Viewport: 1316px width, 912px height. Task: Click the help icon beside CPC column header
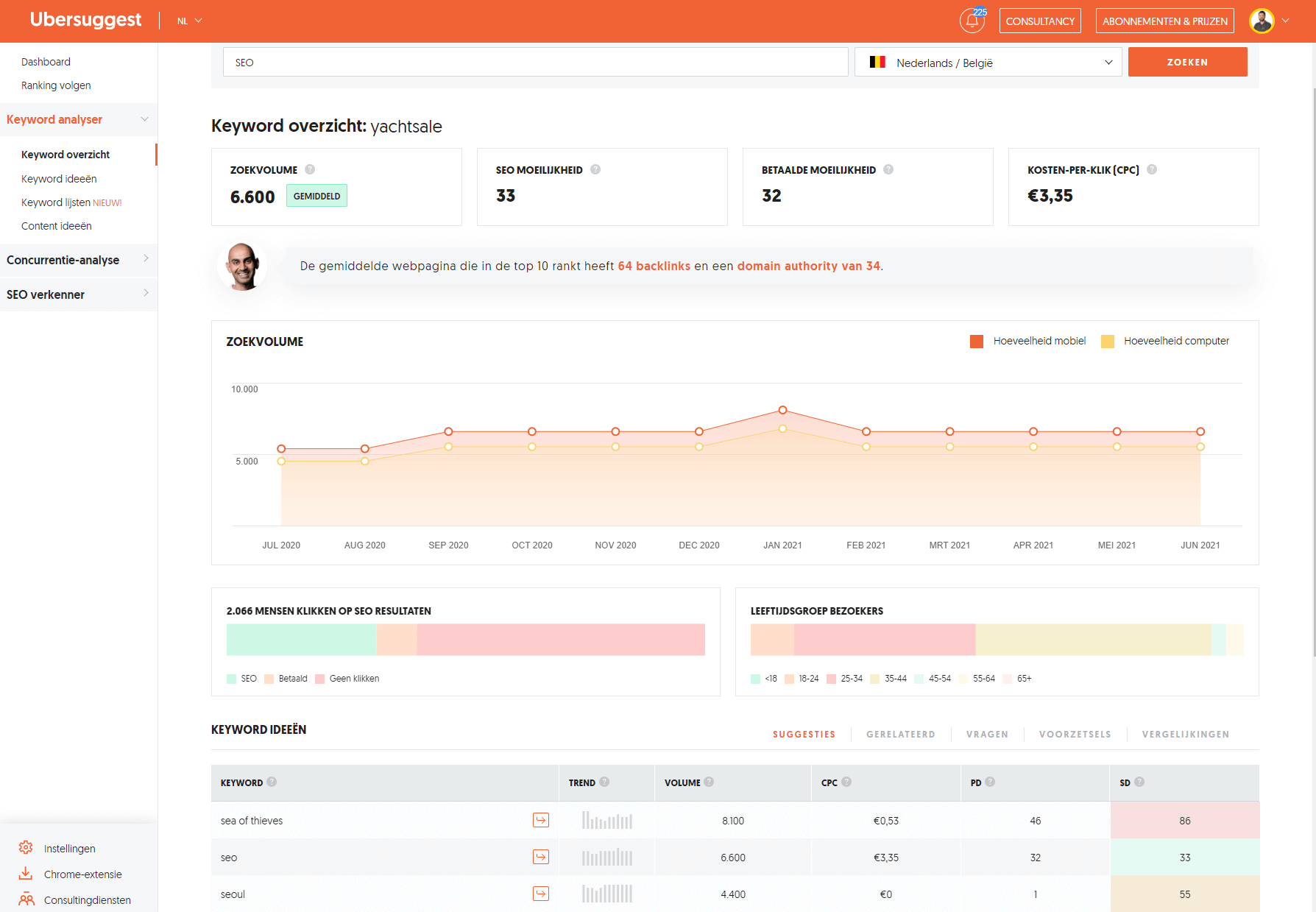(x=846, y=782)
